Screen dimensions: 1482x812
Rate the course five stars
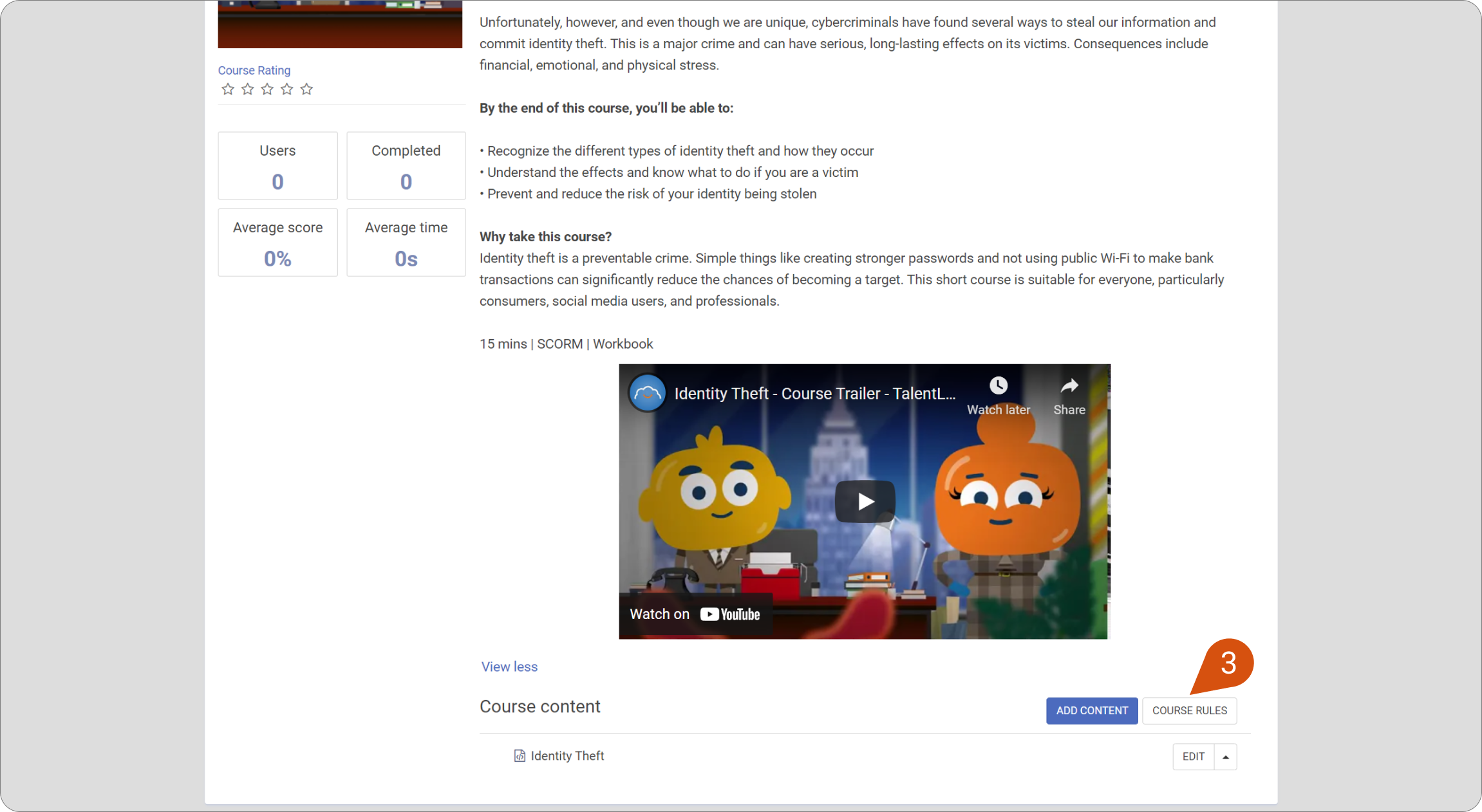point(306,89)
